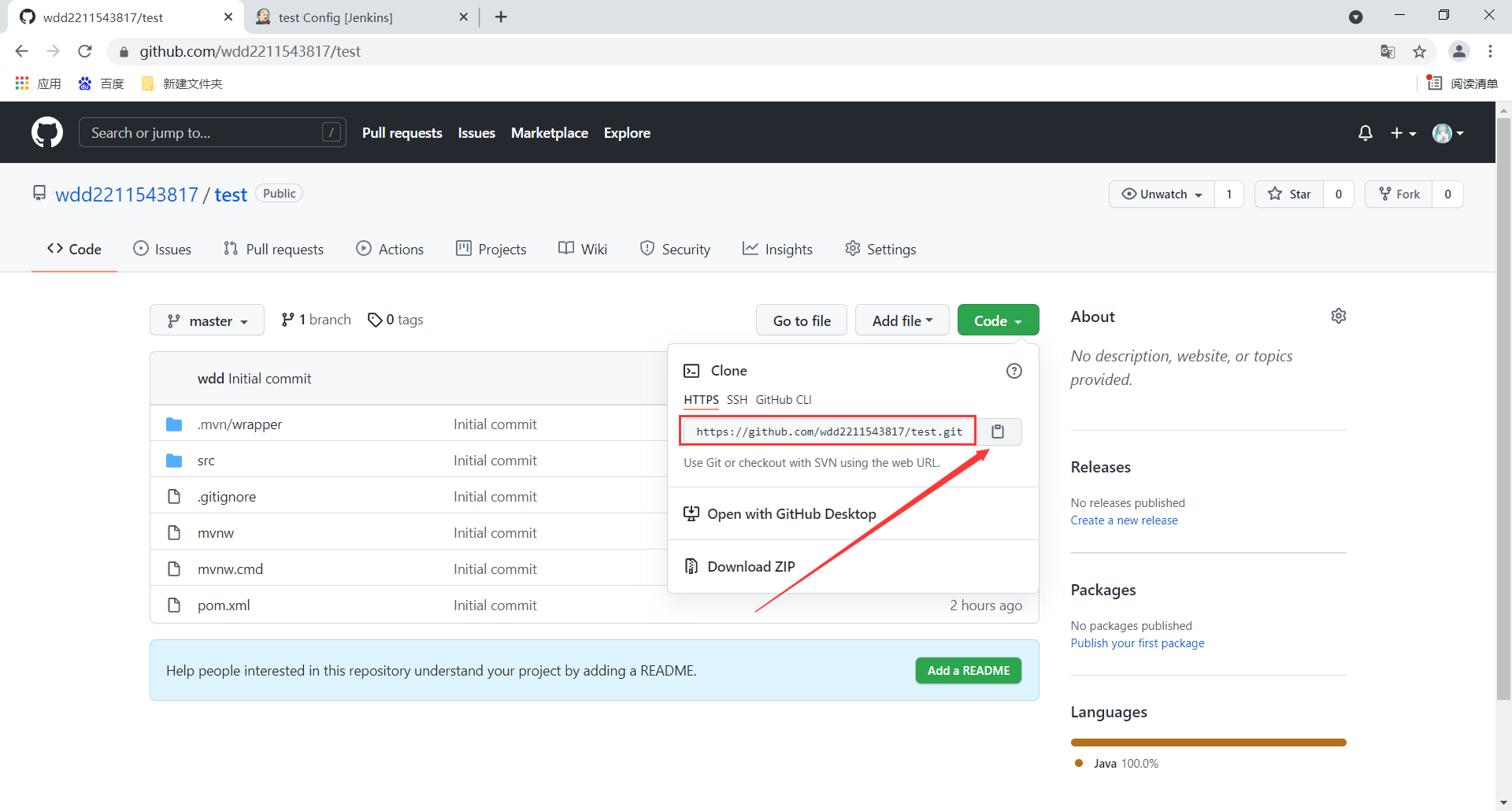This screenshot has width=1512, height=811.
Task: Open the 新建文件夹 bookmark folder
Action: (x=182, y=83)
